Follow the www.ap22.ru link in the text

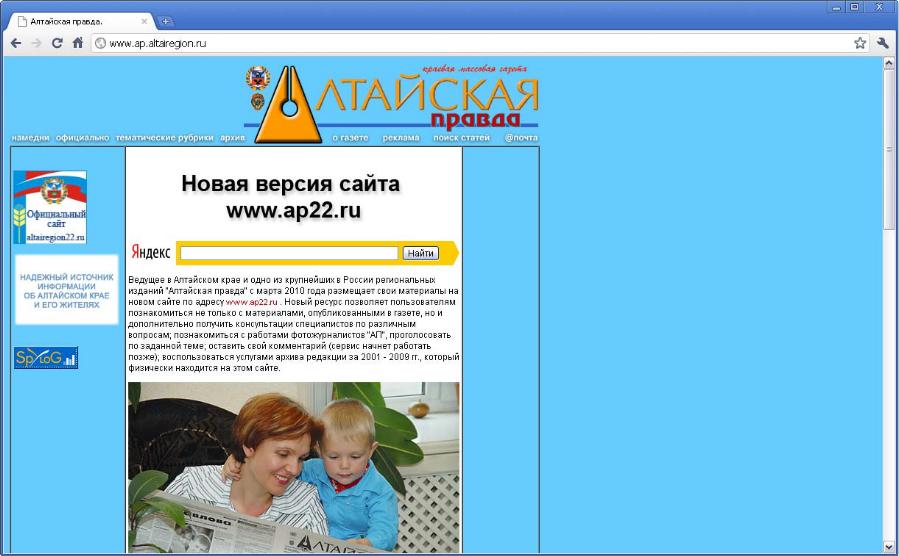point(252,302)
